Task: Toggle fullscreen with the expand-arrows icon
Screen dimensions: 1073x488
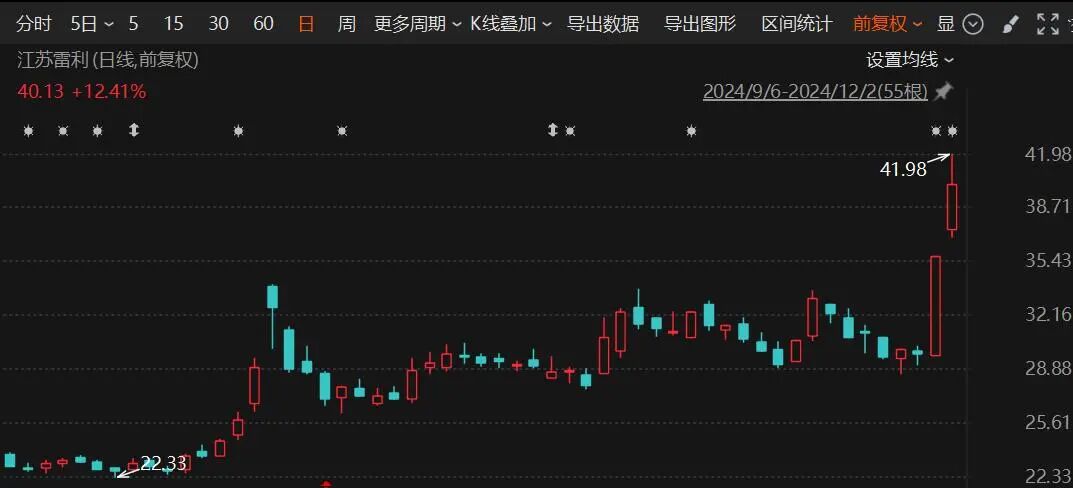Action: pyautogui.click(x=1048, y=25)
